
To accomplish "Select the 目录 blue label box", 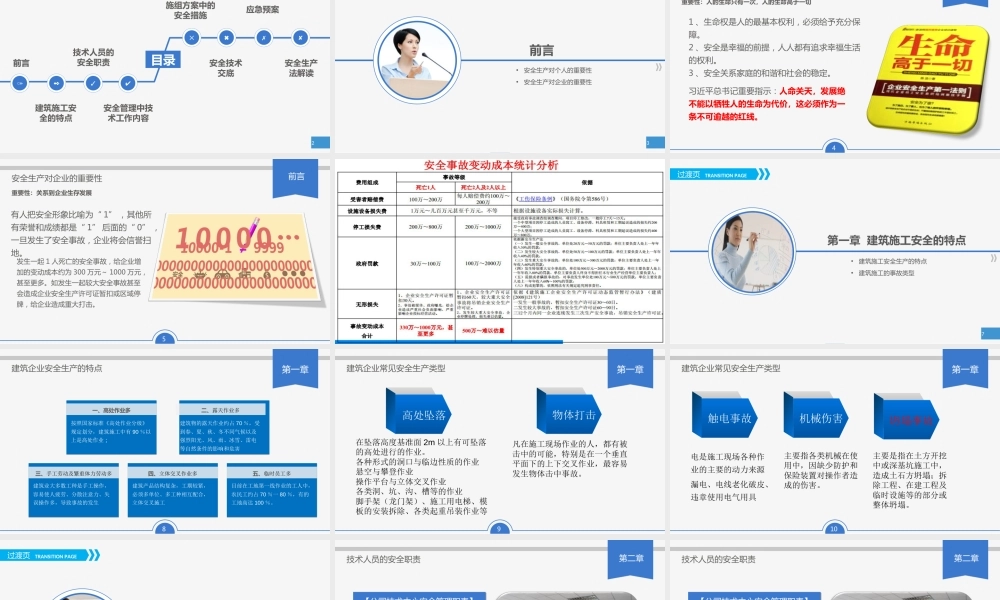I will pos(163,60).
